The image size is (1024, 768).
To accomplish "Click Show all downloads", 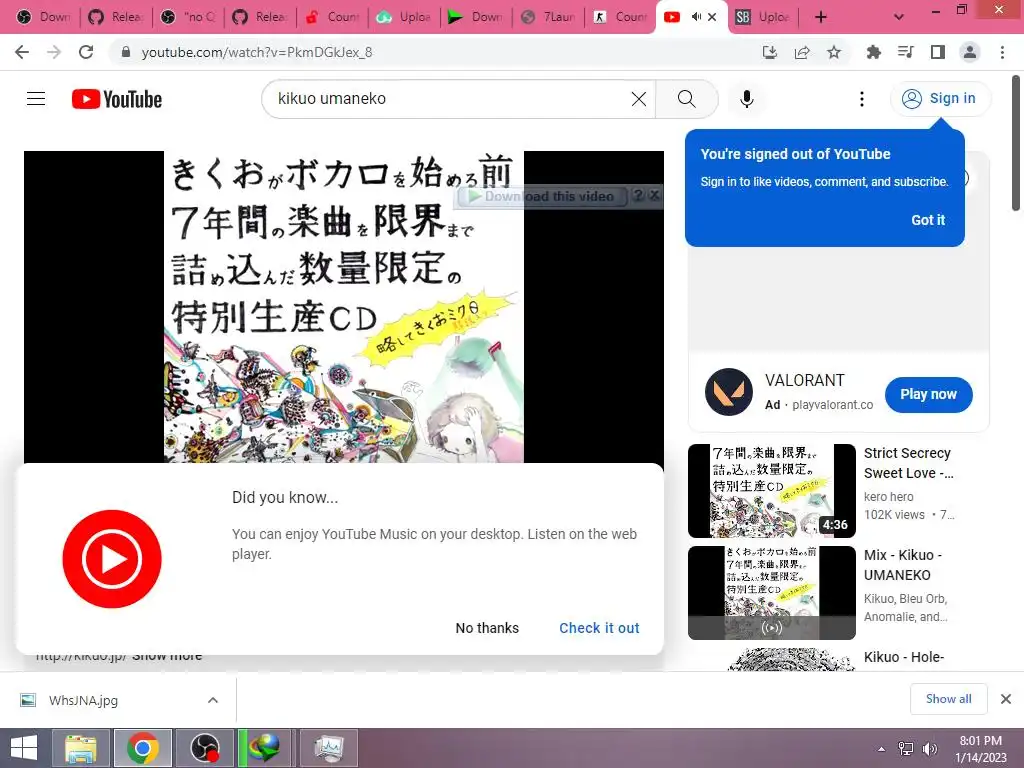I will tap(948, 699).
